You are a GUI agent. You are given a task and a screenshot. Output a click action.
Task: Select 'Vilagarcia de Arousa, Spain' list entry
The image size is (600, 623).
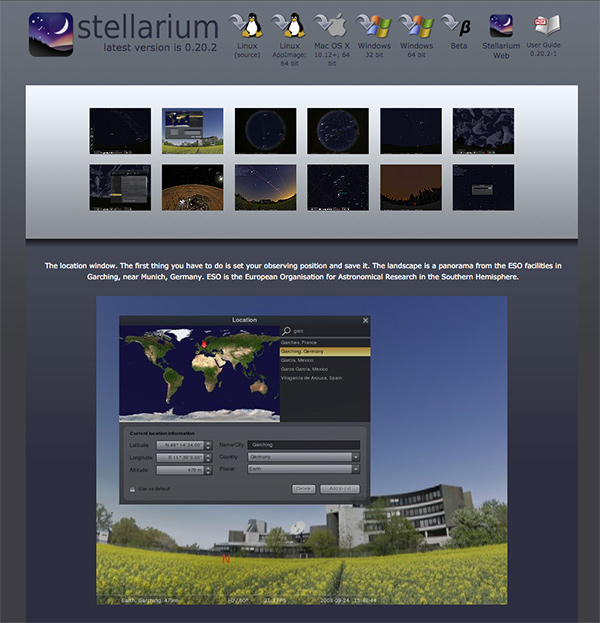pyautogui.click(x=325, y=378)
